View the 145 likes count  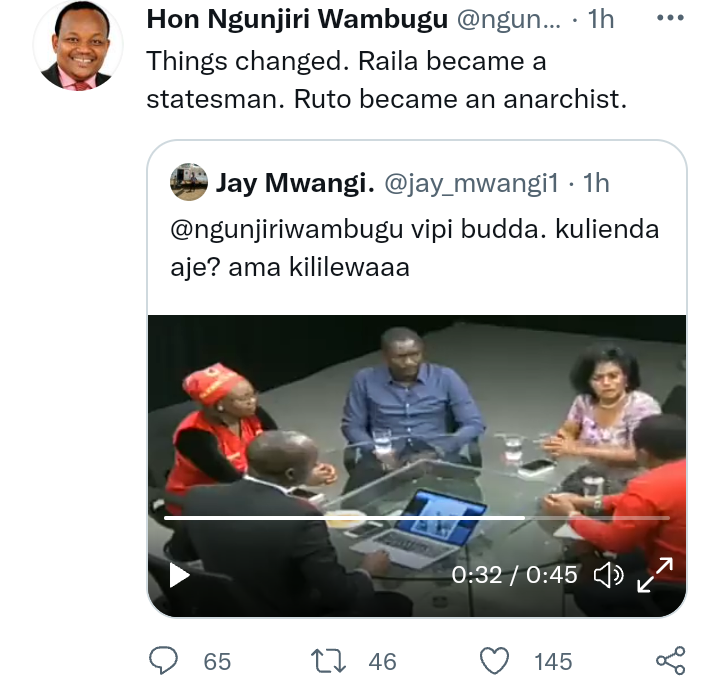(x=553, y=662)
